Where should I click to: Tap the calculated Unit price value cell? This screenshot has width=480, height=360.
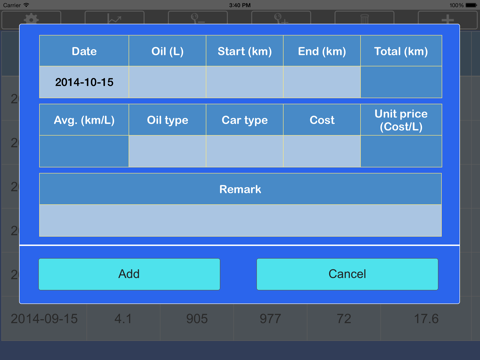[401, 151]
